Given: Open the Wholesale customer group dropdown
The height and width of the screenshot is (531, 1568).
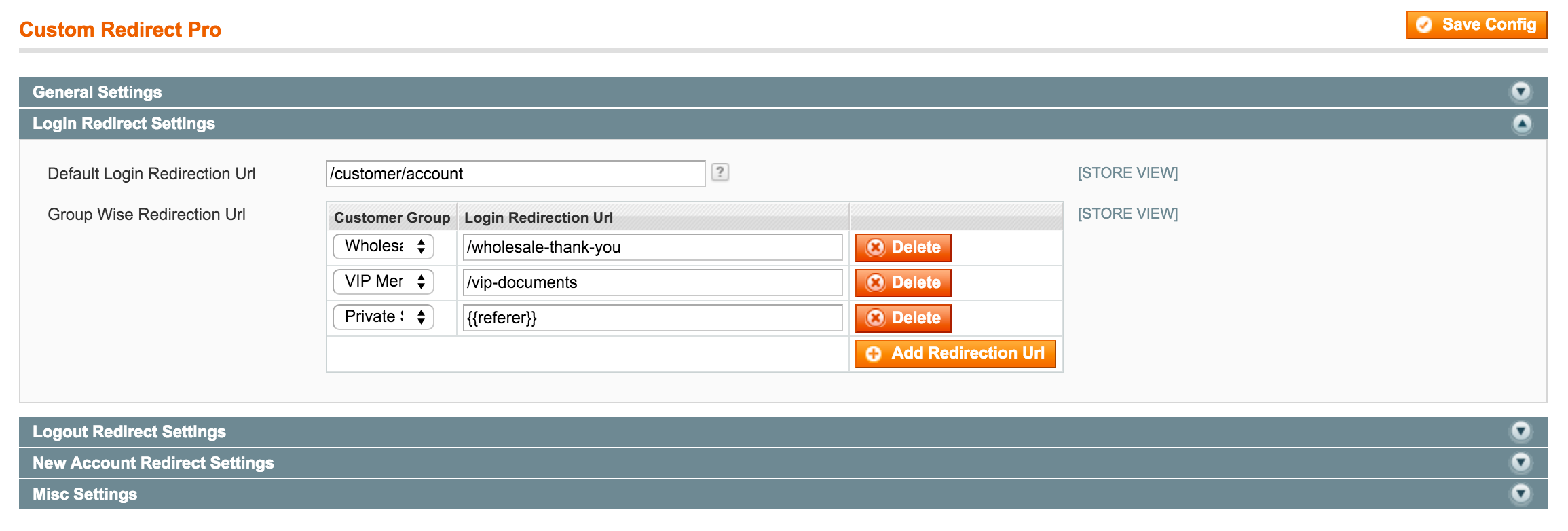Looking at the screenshot, I should 384,246.
